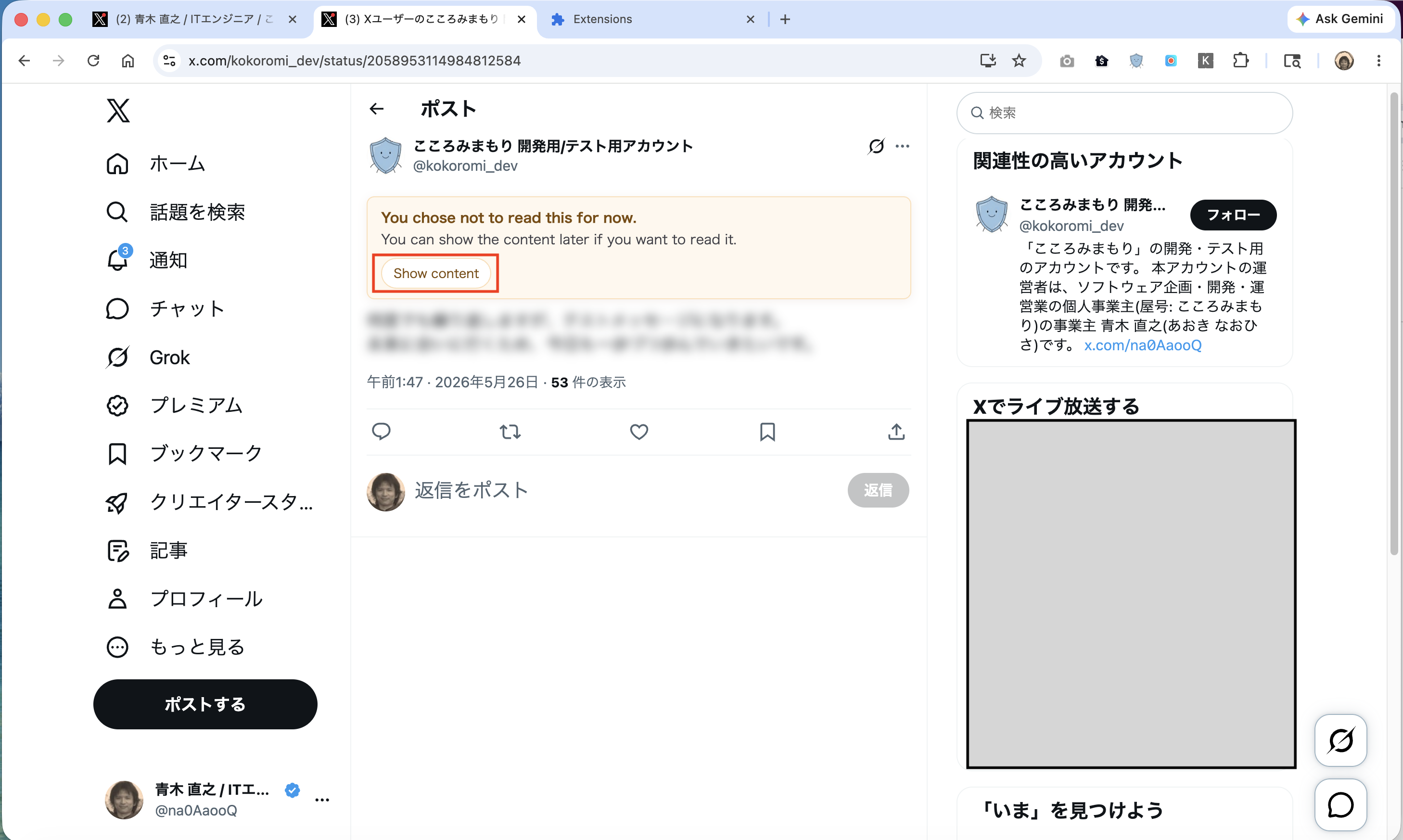Click the ポストする button
The image size is (1403, 840).
tap(205, 704)
